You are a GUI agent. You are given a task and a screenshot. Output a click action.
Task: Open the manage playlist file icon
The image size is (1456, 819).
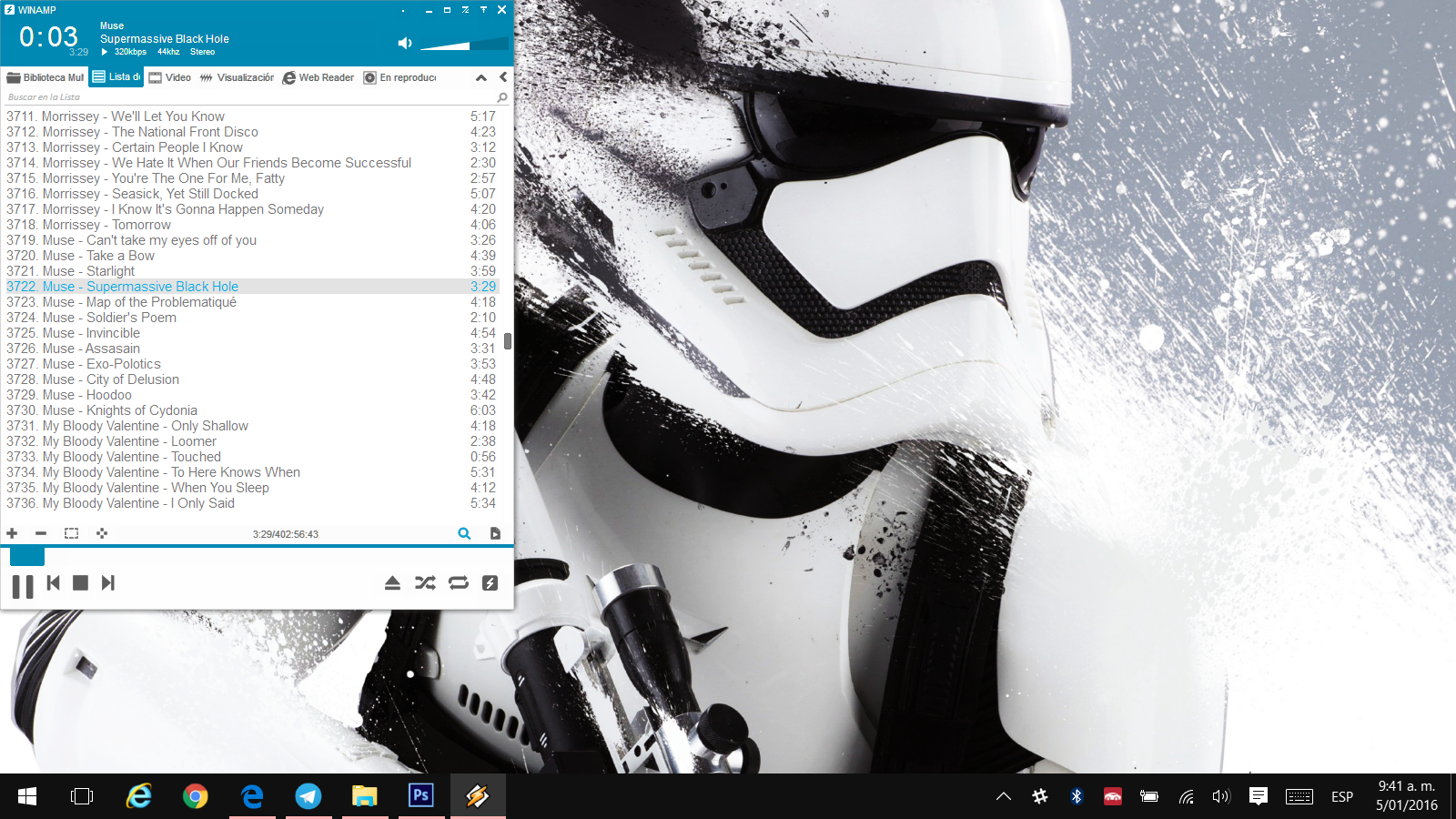pyautogui.click(x=495, y=533)
